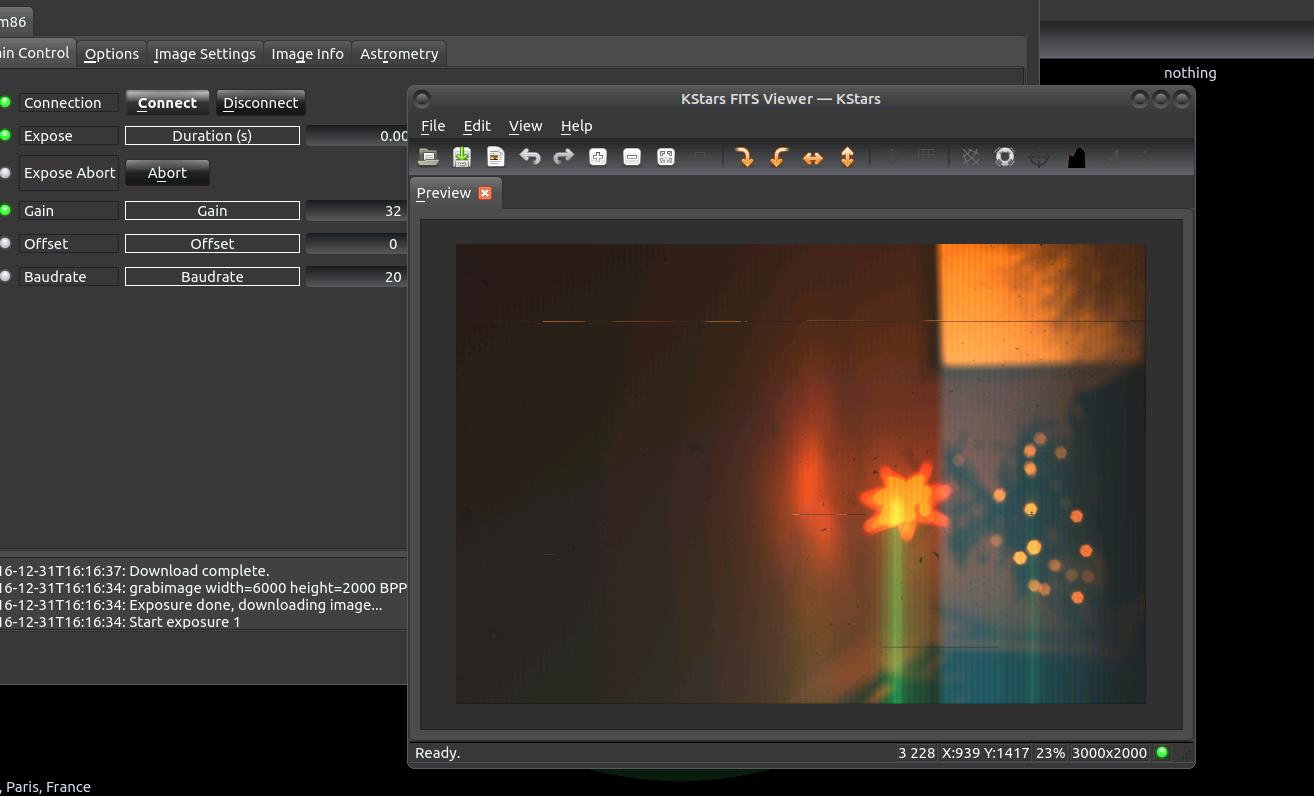Click the grabimage width=6000 log line
Image resolution: width=1314 pixels, height=796 pixels.
point(203,588)
